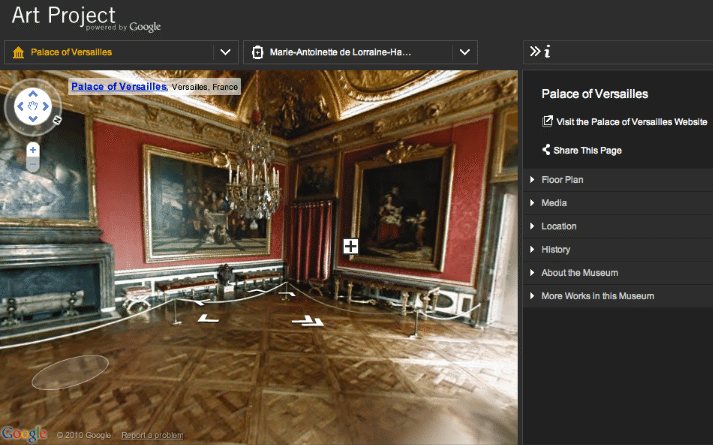Pan the view up with navigation arrow
Image resolution: width=713 pixels, height=445 pixels.
(33, 94)
